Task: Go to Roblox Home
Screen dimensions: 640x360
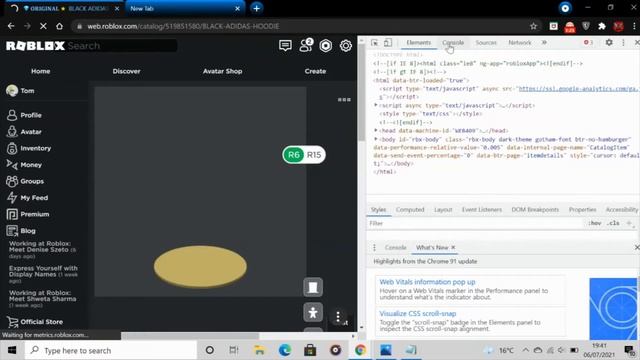Action: [40, 71]
